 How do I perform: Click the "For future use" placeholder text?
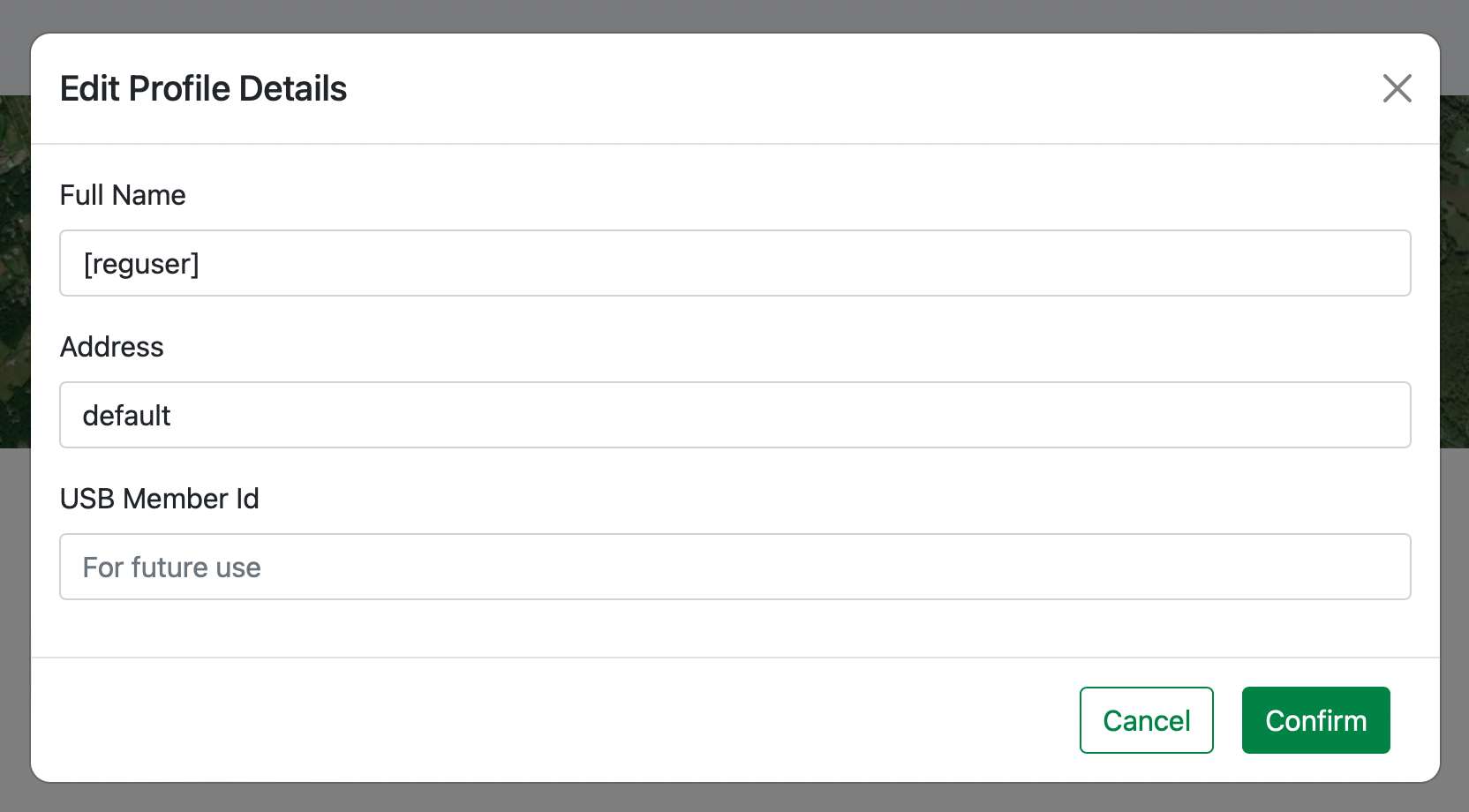tap(171, 568)
